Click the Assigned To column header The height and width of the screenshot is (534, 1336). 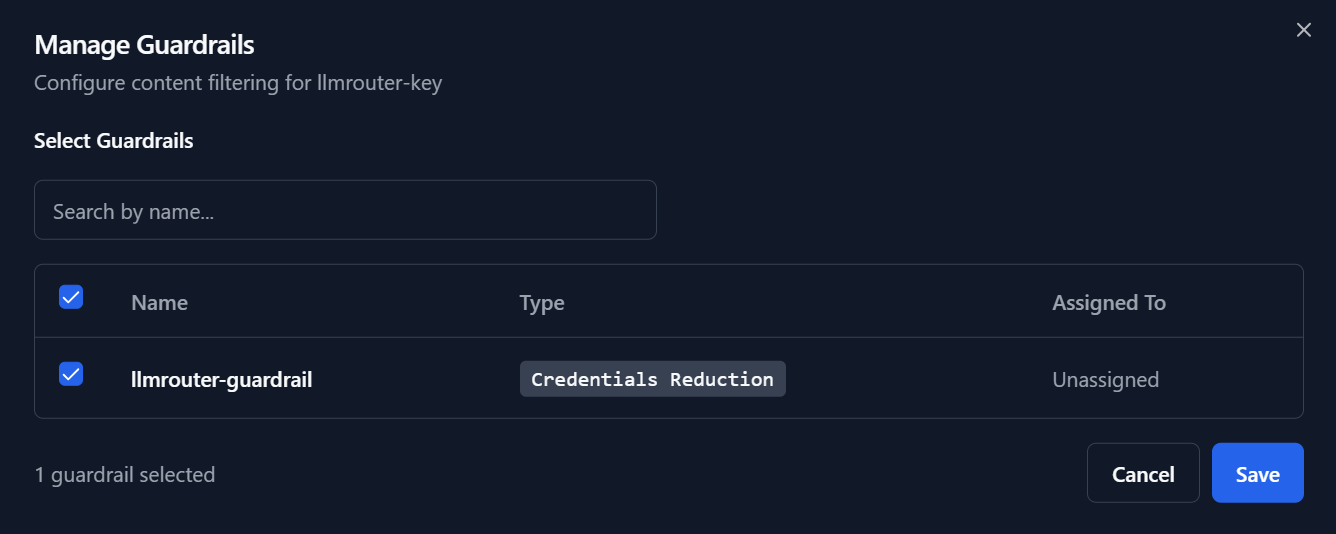point(1108,303)
